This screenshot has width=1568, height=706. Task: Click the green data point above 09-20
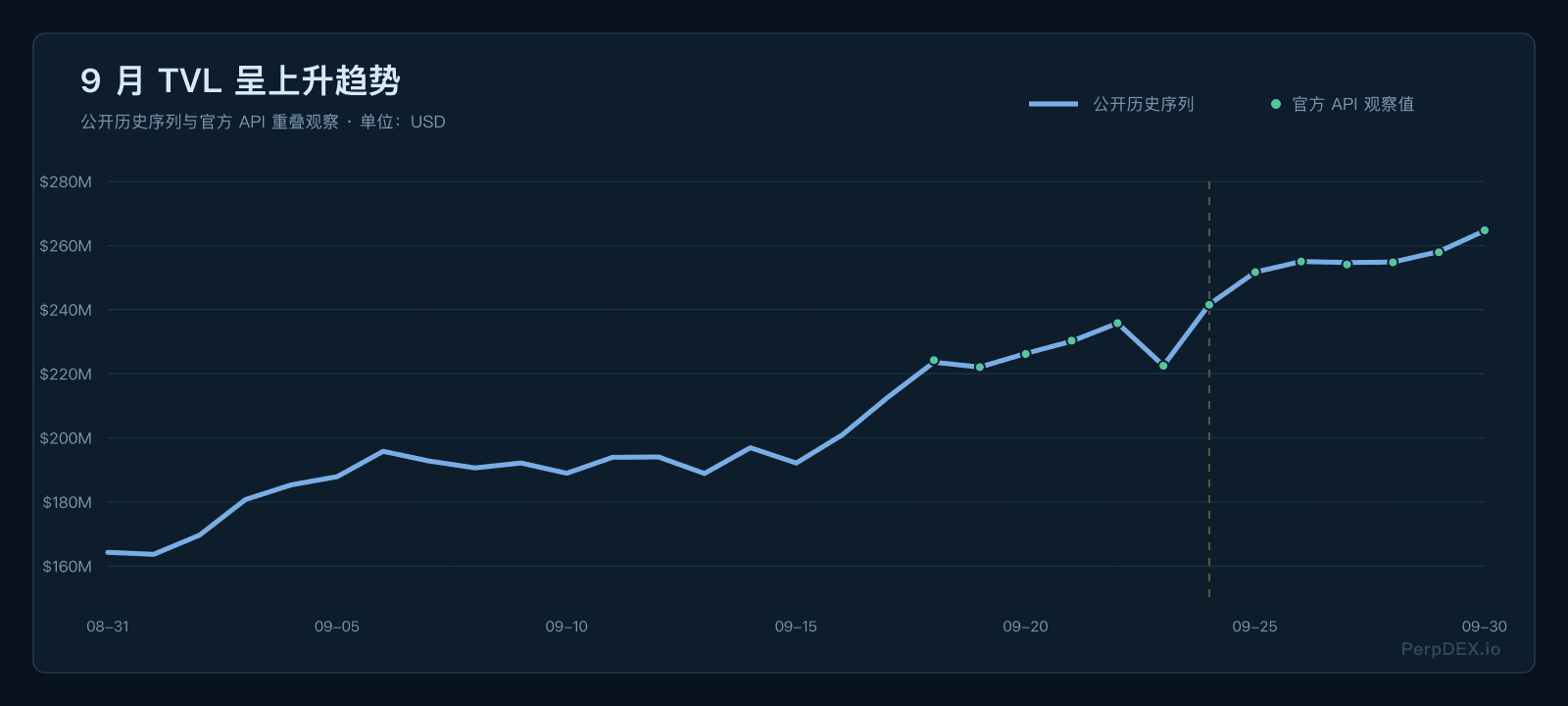coord(1026,354)
